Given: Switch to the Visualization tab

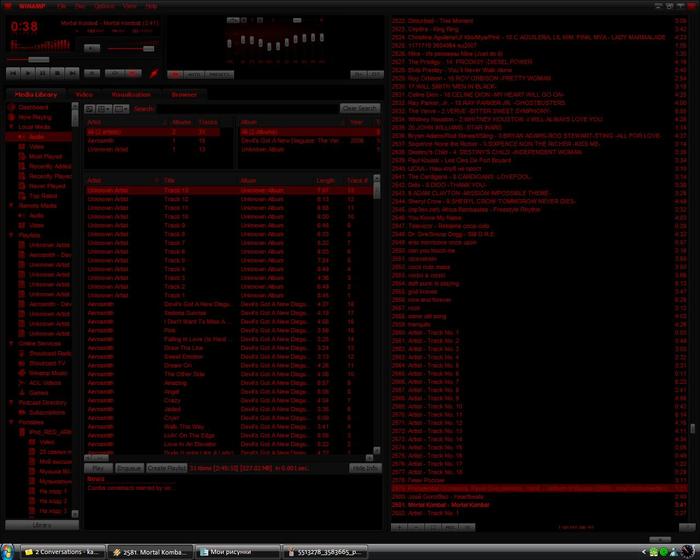Looking at the screenshot, I should 131,95.
